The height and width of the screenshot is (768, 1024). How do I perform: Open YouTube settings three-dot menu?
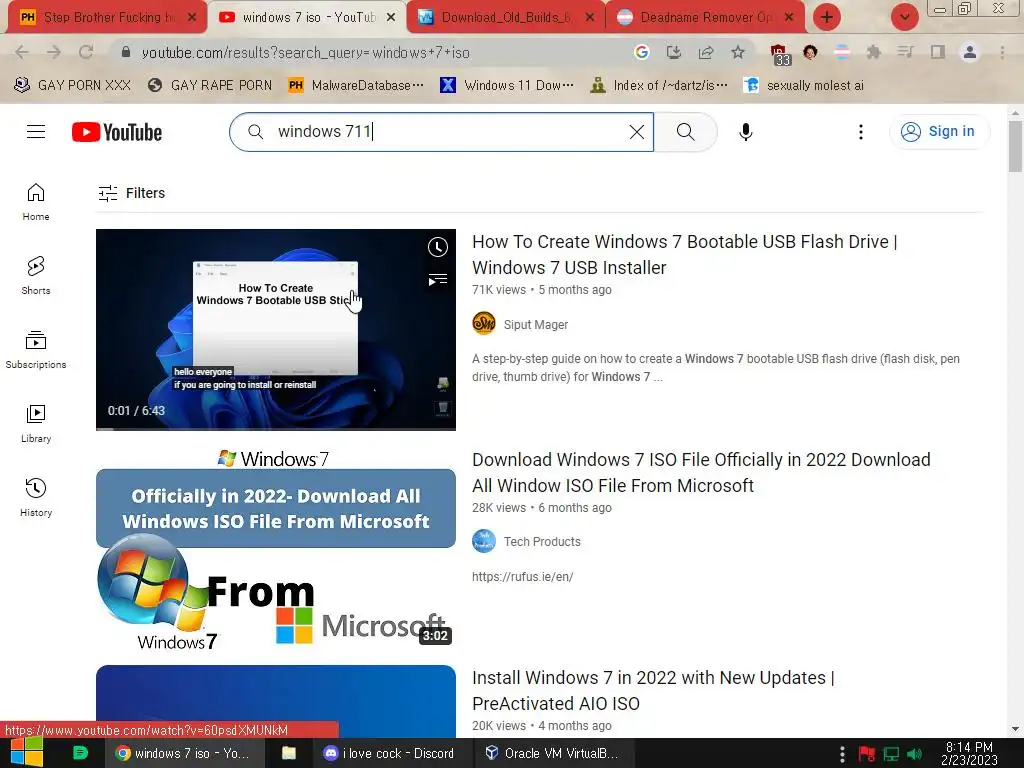(861, 132)
